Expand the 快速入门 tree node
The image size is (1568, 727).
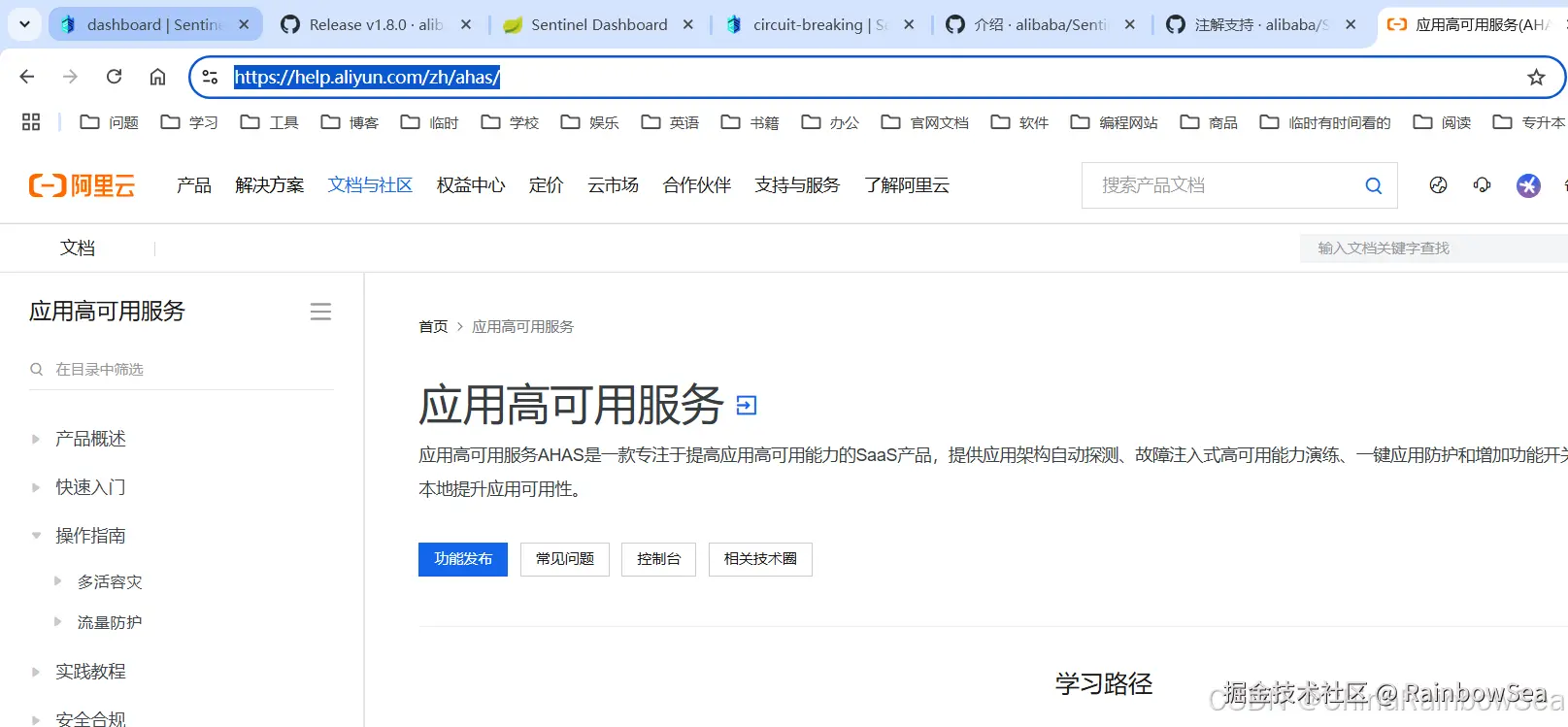point(36,487)
